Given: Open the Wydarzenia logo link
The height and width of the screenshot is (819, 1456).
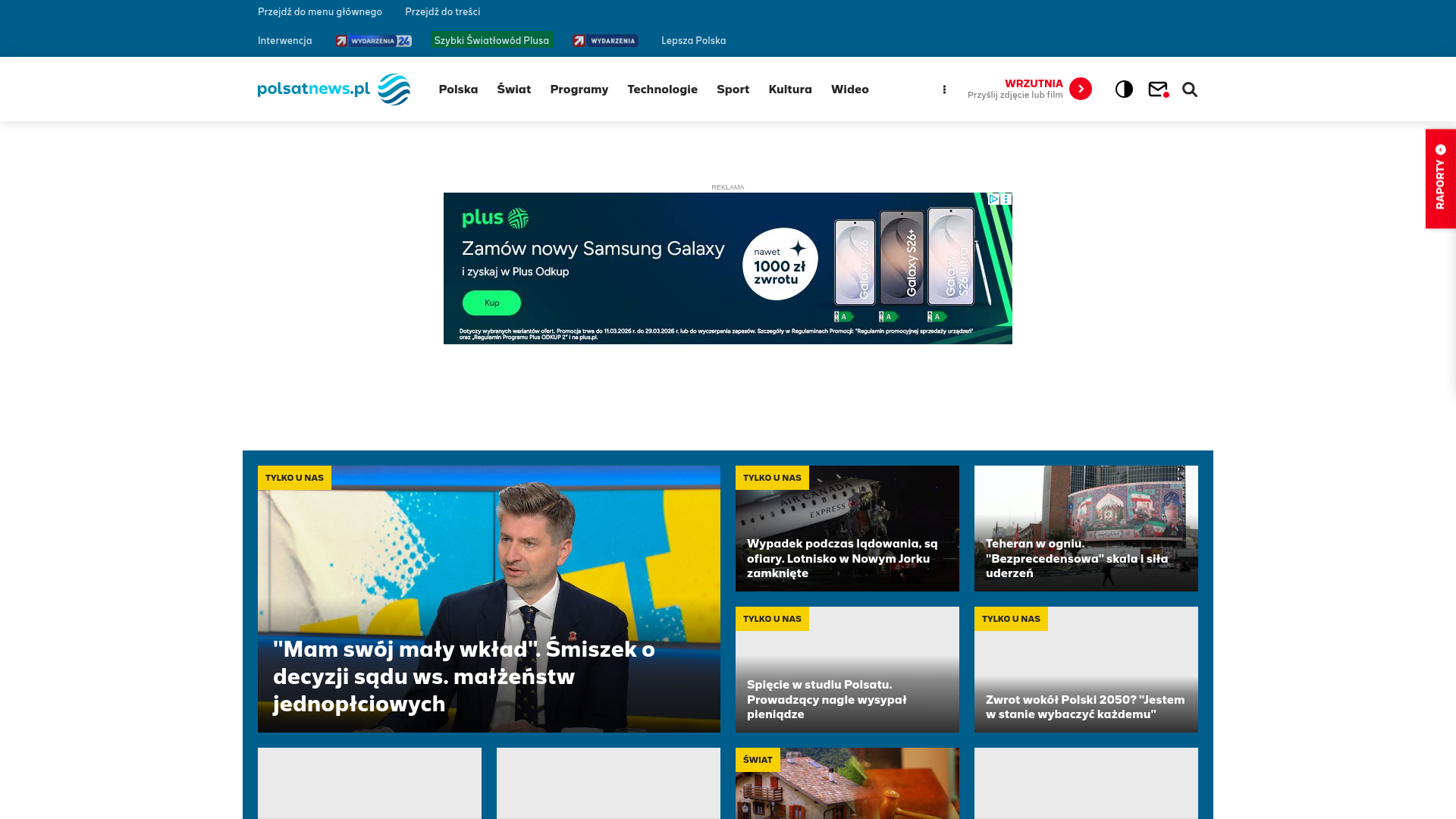Looking at the screenshot, I should (605, 41).
